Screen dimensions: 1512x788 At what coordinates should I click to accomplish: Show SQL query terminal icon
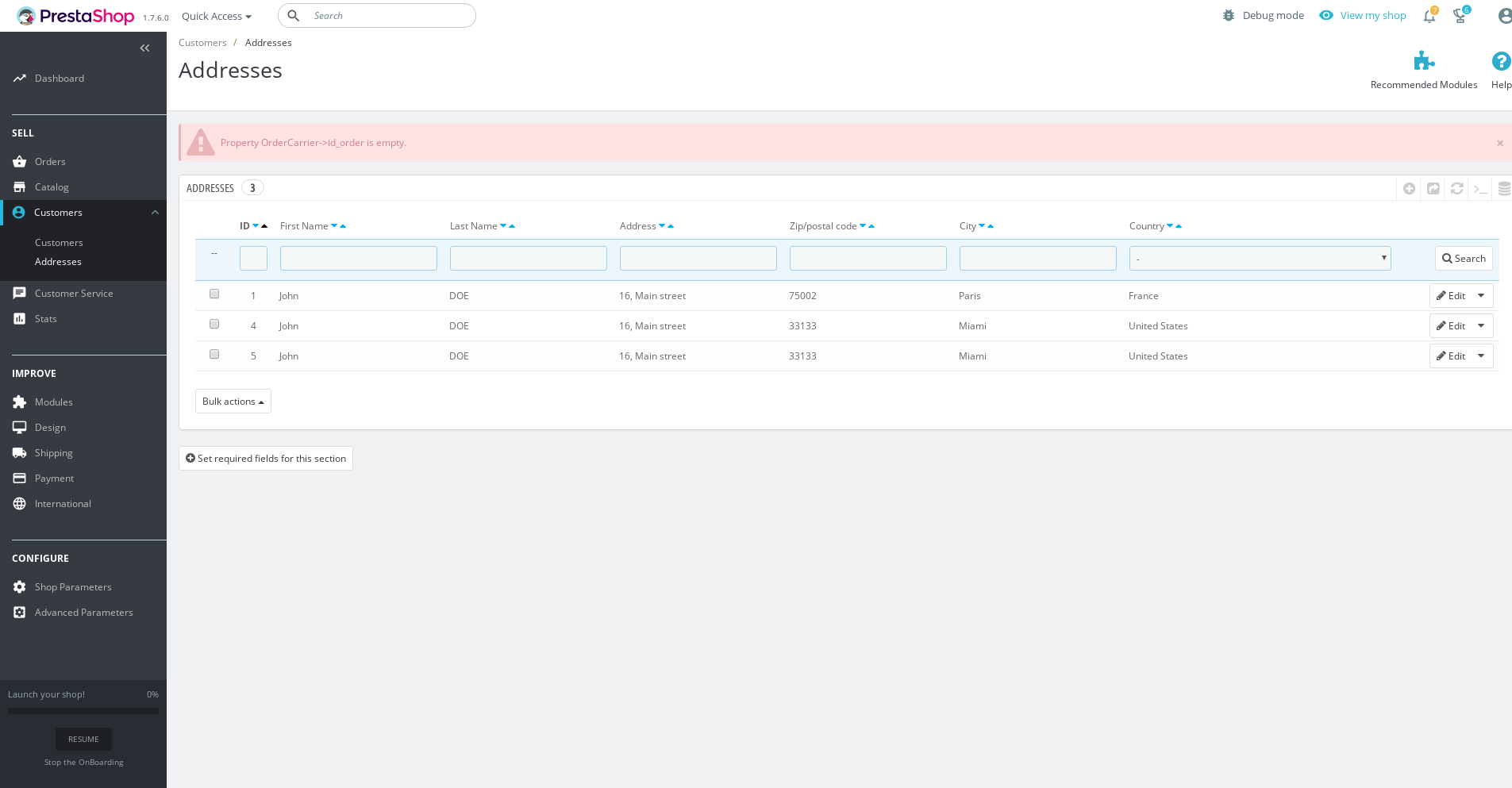(x=1480, y=188)
